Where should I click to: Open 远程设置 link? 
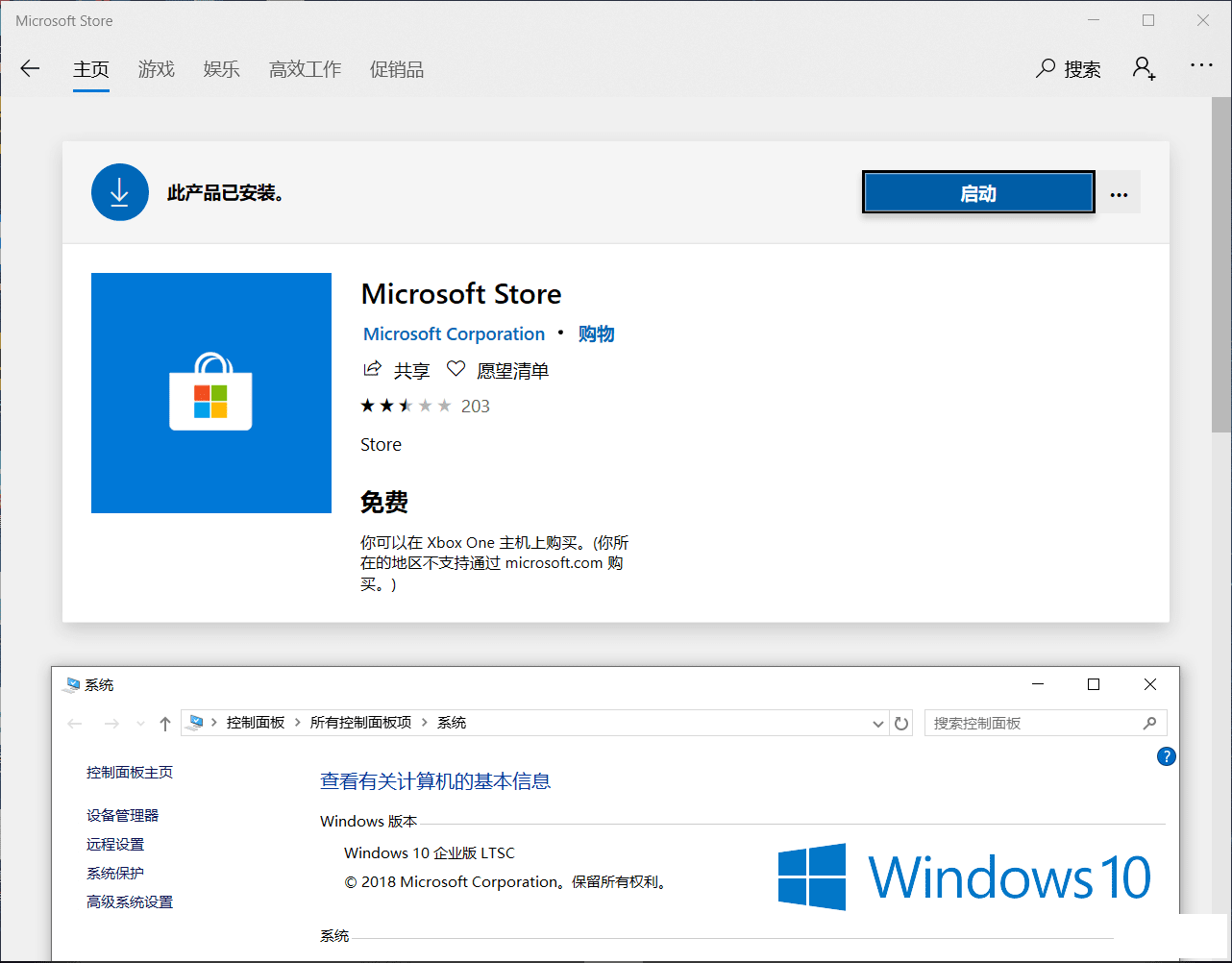[115, 844]
